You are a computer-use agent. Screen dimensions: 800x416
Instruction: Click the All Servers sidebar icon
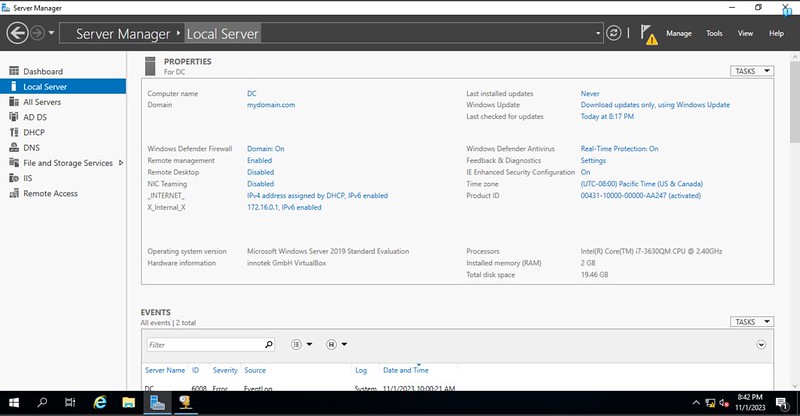coord(14,102)
